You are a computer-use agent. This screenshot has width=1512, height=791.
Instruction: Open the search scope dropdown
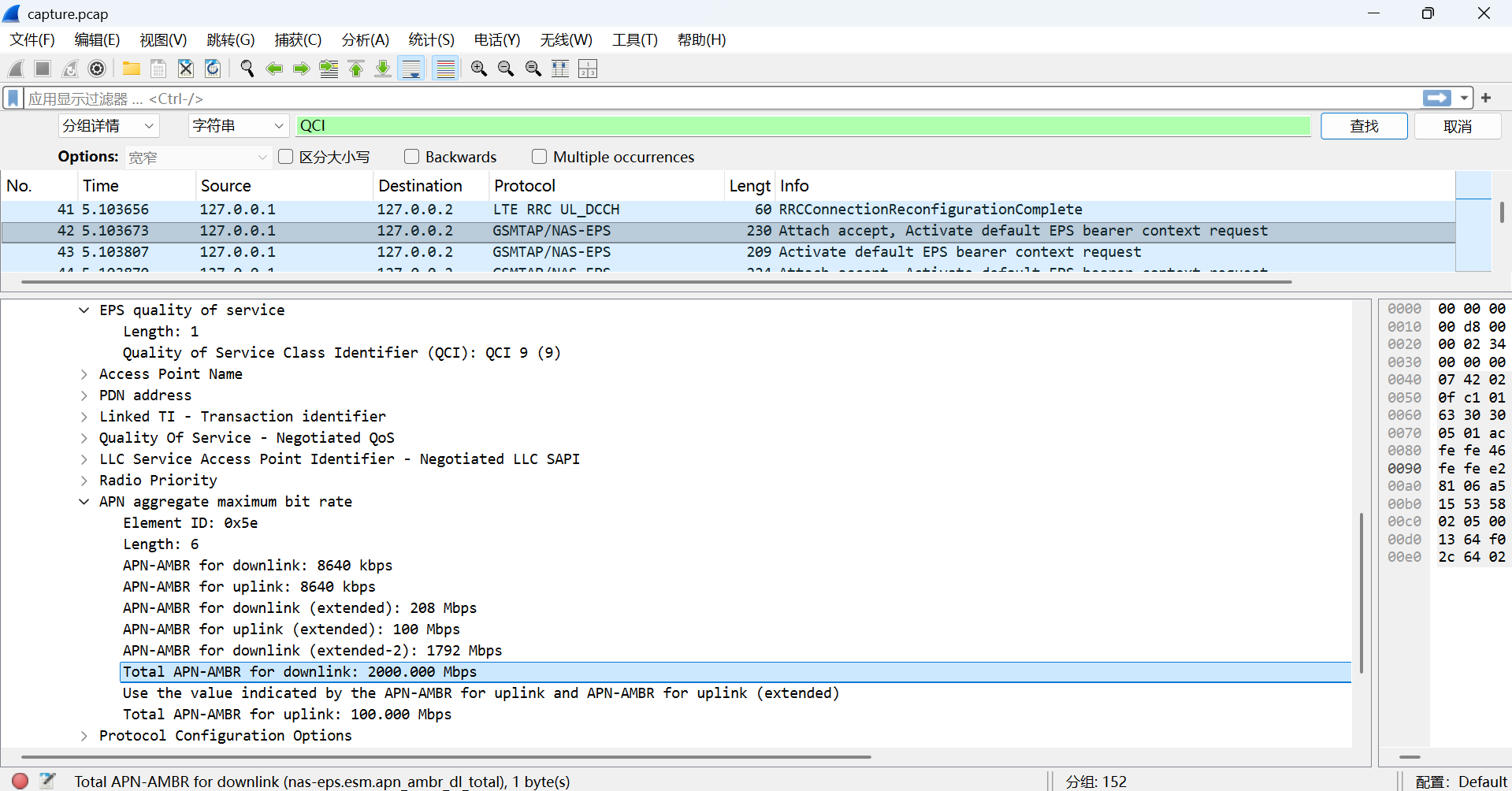coord(109,126)
